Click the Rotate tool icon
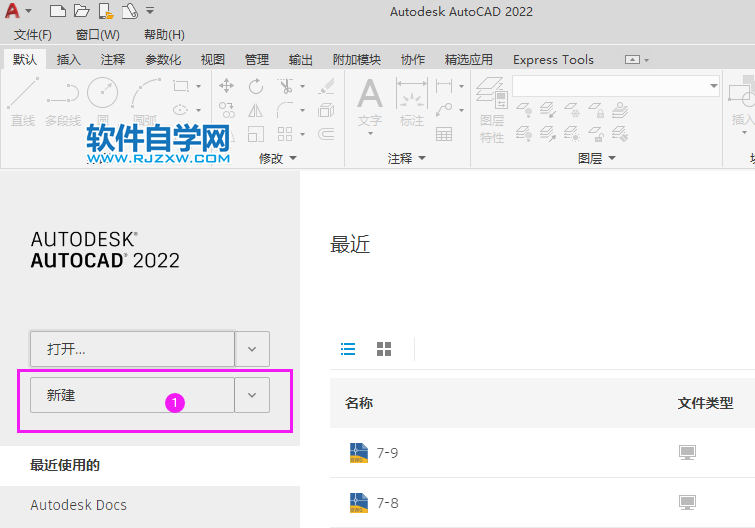755x528 pixels. (x=256, y=87)
